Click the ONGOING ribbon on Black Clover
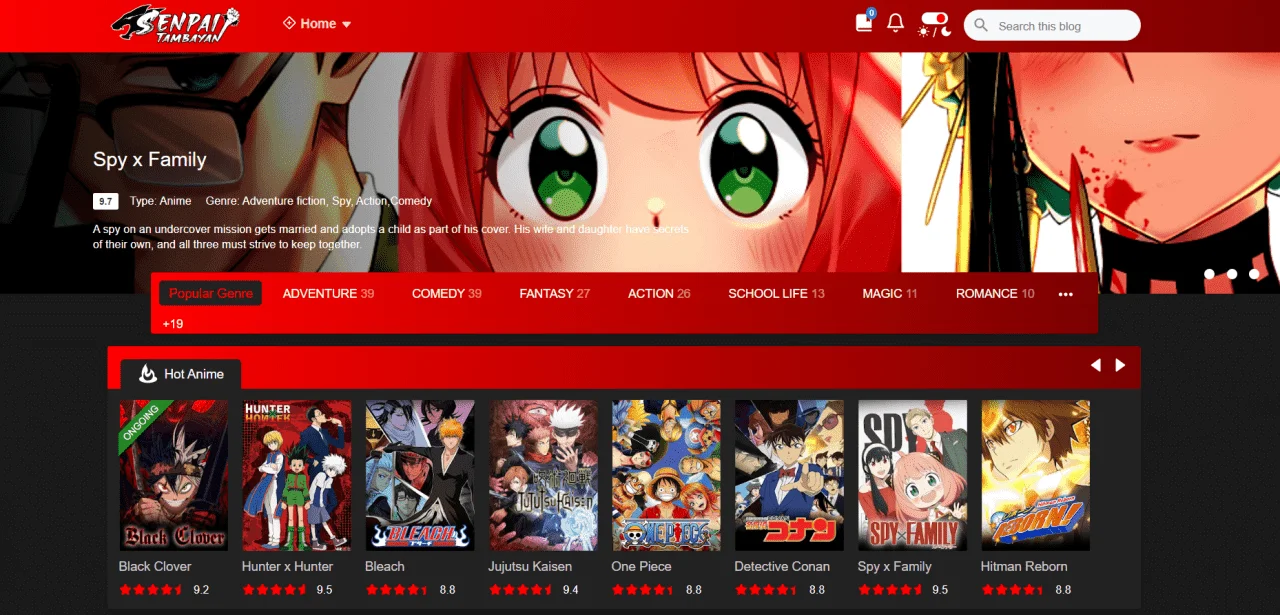Image resolution: width=1280 pixels, height=615 pixels. 145,426
